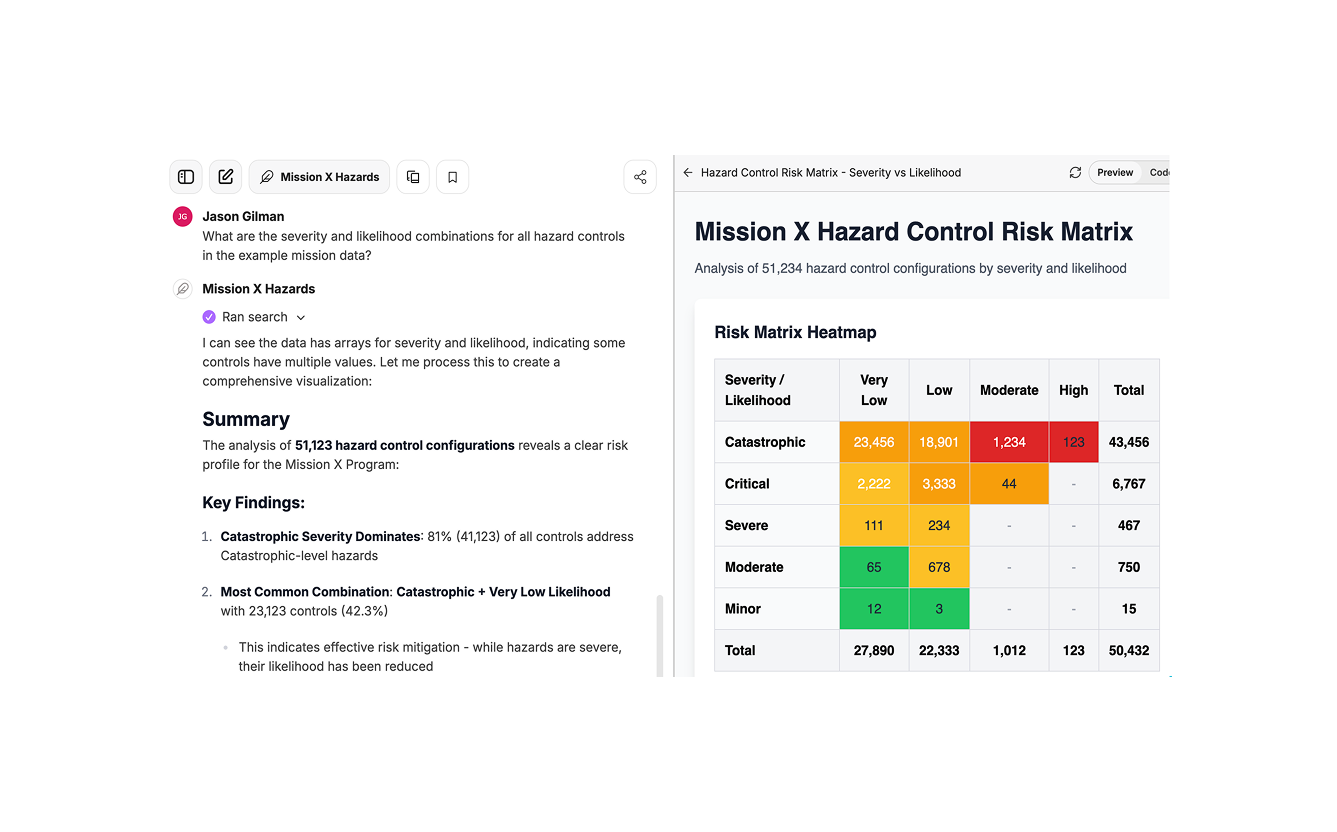Click the red Catastrophic 1,234 heatmap cell
The height and width of the screenshot is (832, 1337).
click(x=1008, y=442)
